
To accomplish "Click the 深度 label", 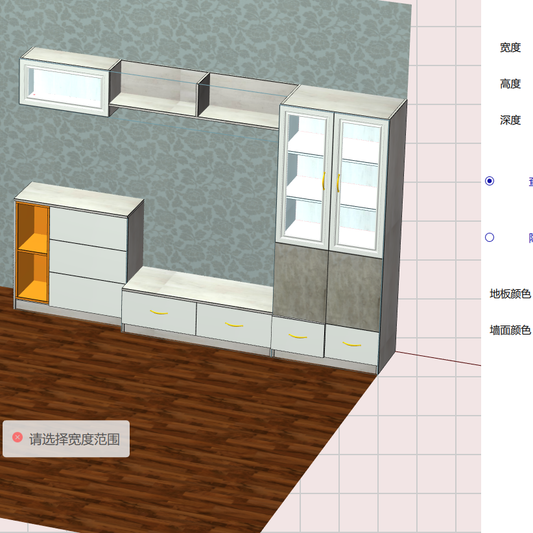I will (x=510, y=120).
